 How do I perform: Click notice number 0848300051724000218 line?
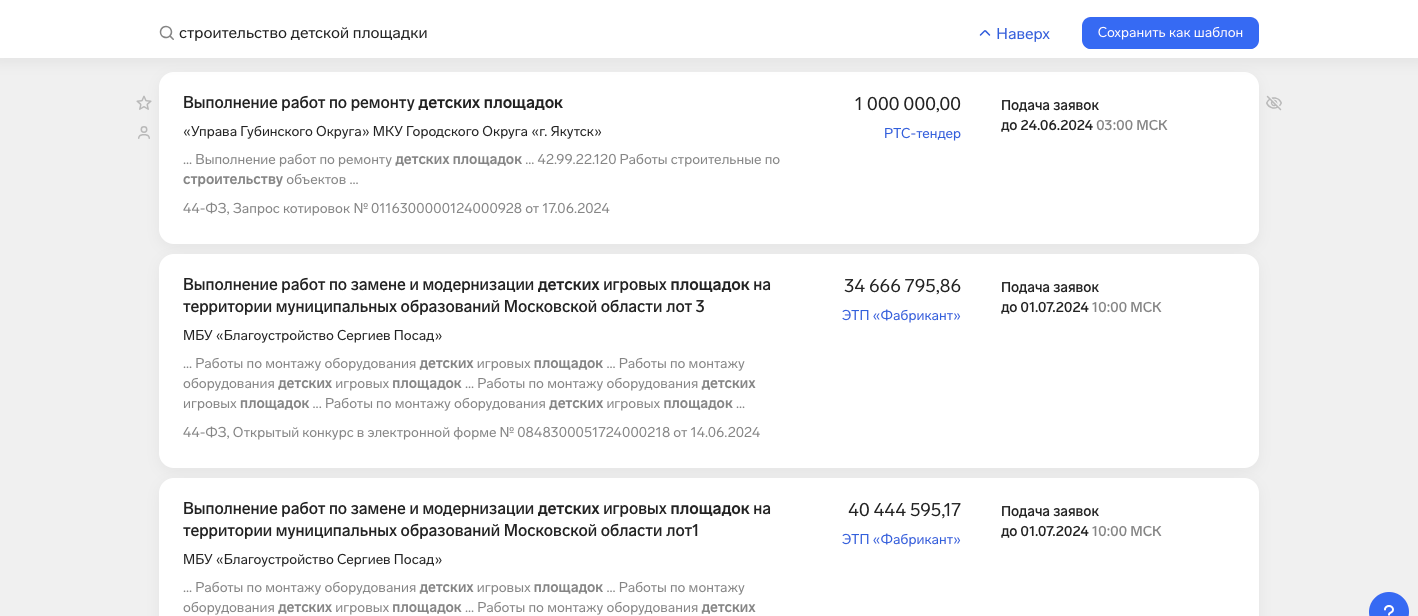(x=471, y=432)
